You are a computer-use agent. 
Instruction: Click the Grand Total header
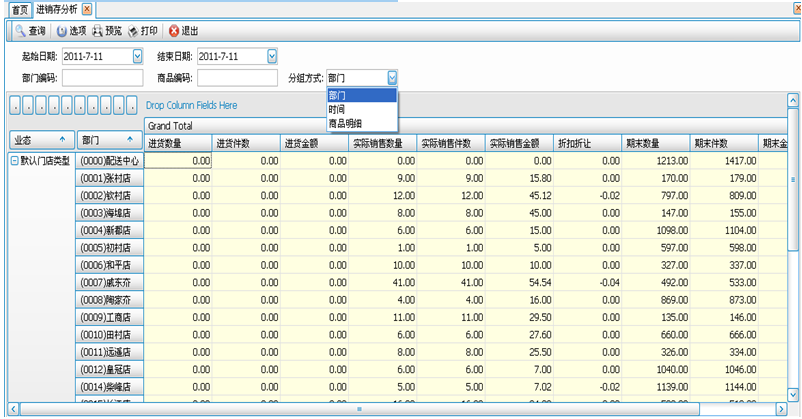click(465, 126)
